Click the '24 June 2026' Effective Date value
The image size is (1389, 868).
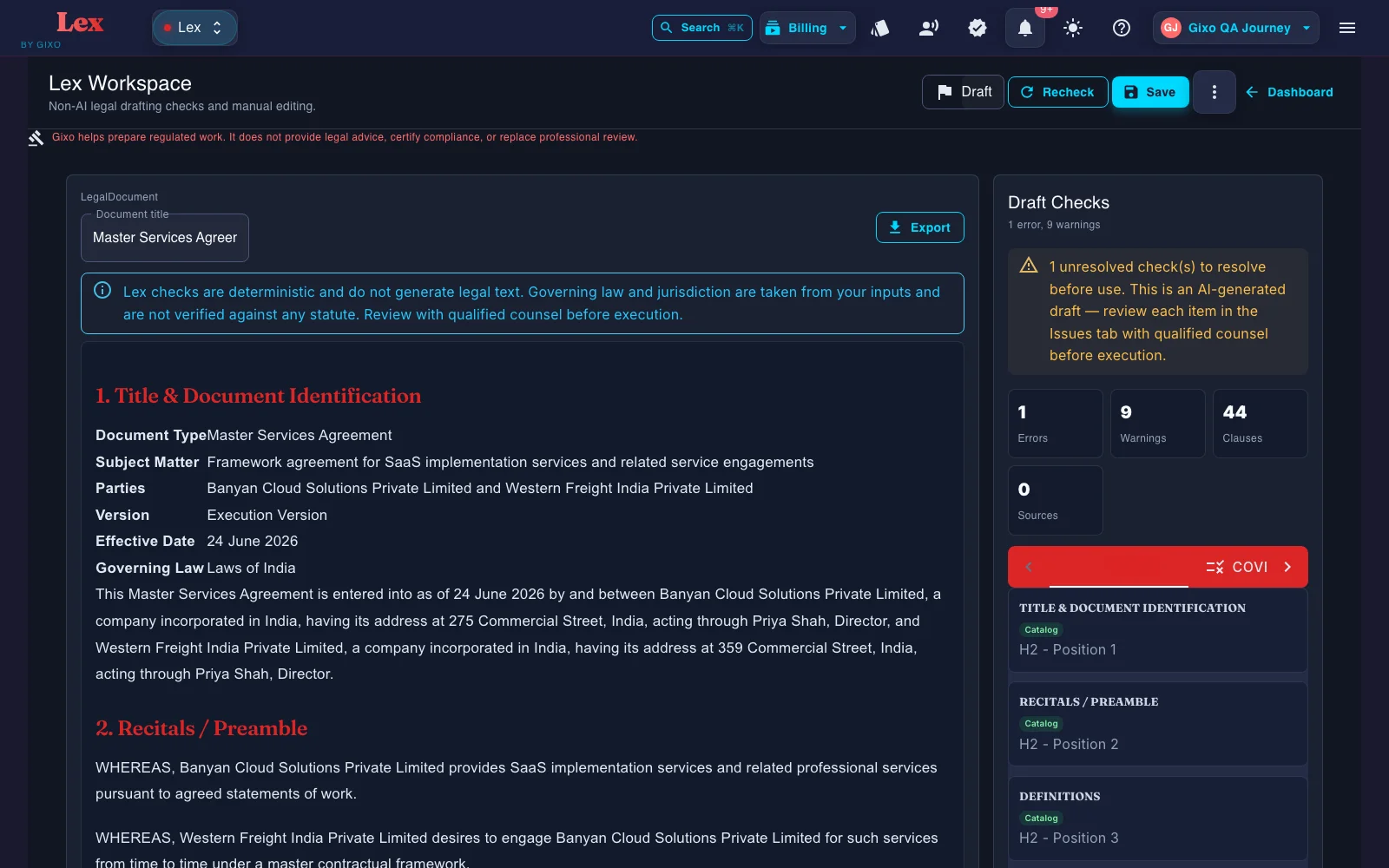point(253,542)
